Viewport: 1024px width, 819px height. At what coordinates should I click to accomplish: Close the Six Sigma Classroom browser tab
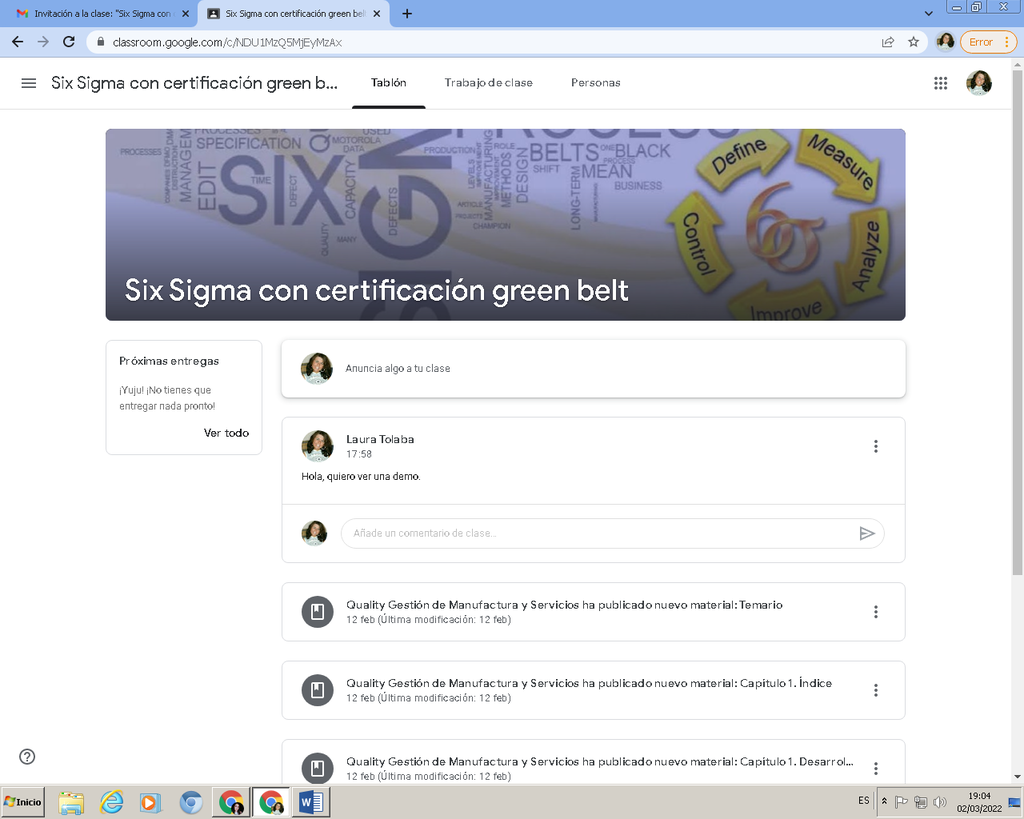tap(376, 14)
